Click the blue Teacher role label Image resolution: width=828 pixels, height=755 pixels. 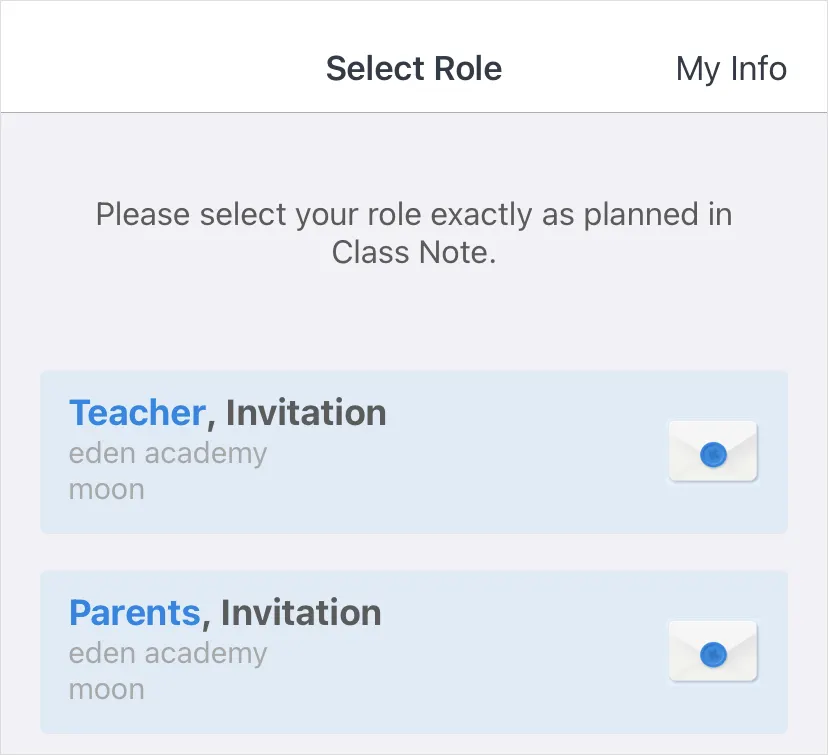[137, 412]
